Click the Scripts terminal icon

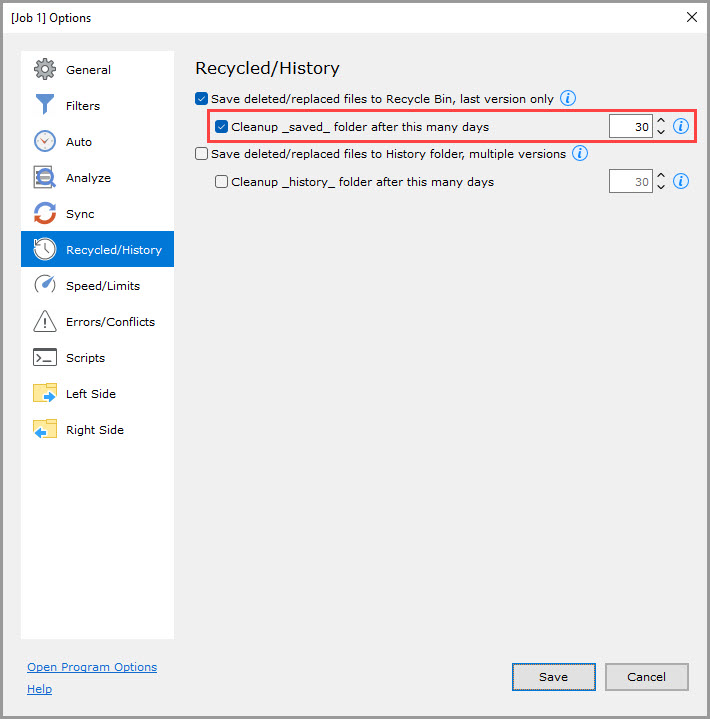point(45,358)
